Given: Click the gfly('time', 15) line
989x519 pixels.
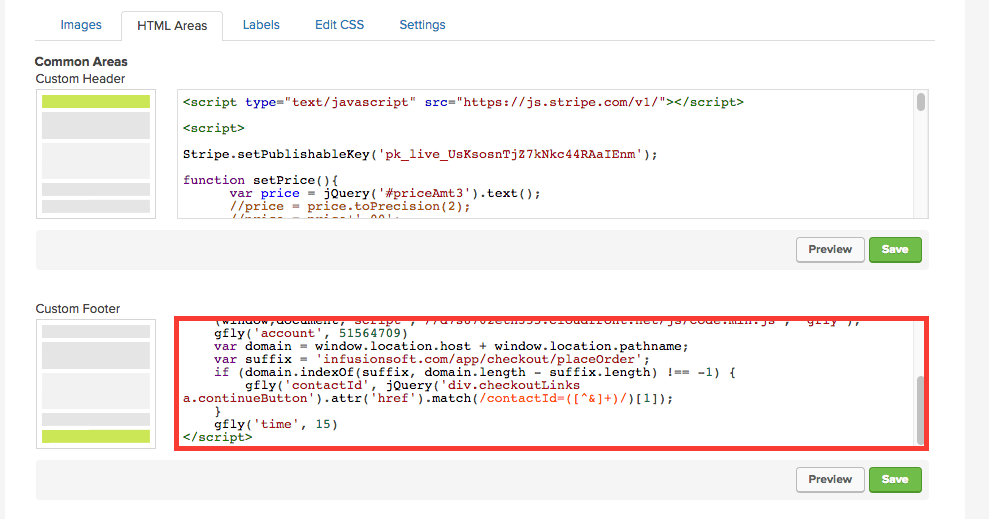Looking at the screenshot, I should [x=276, y=424].
